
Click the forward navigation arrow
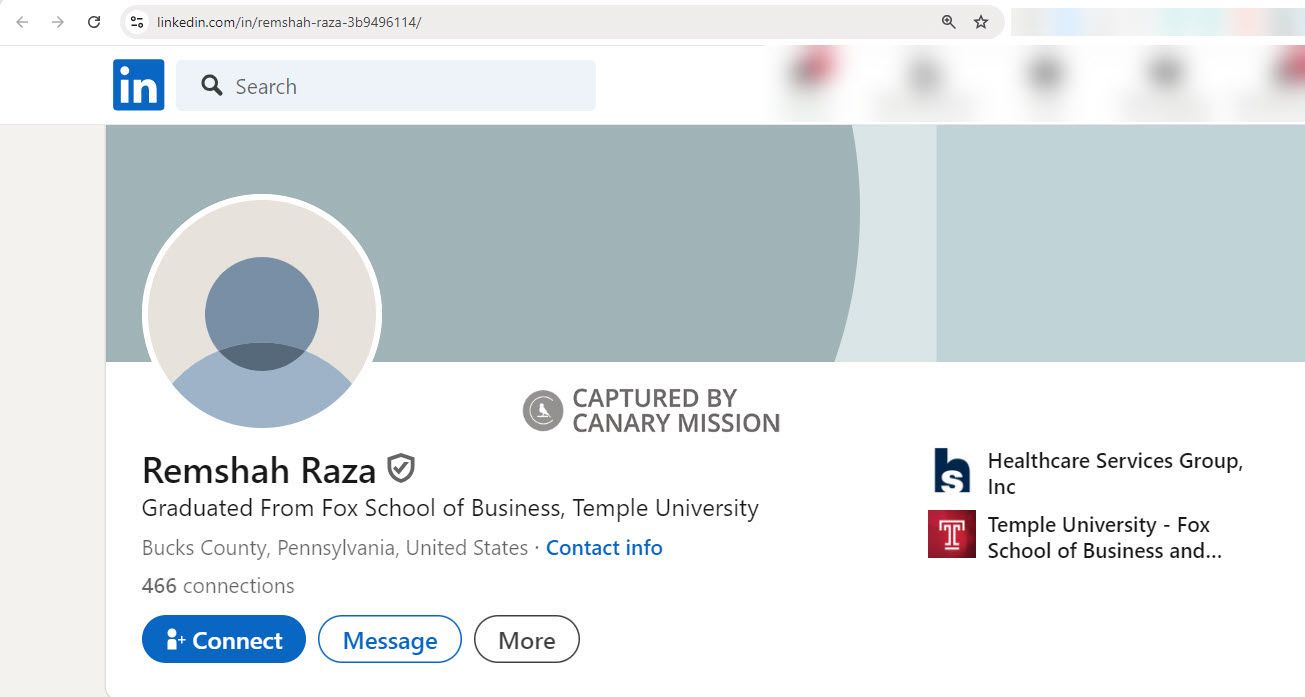(57, 21)
